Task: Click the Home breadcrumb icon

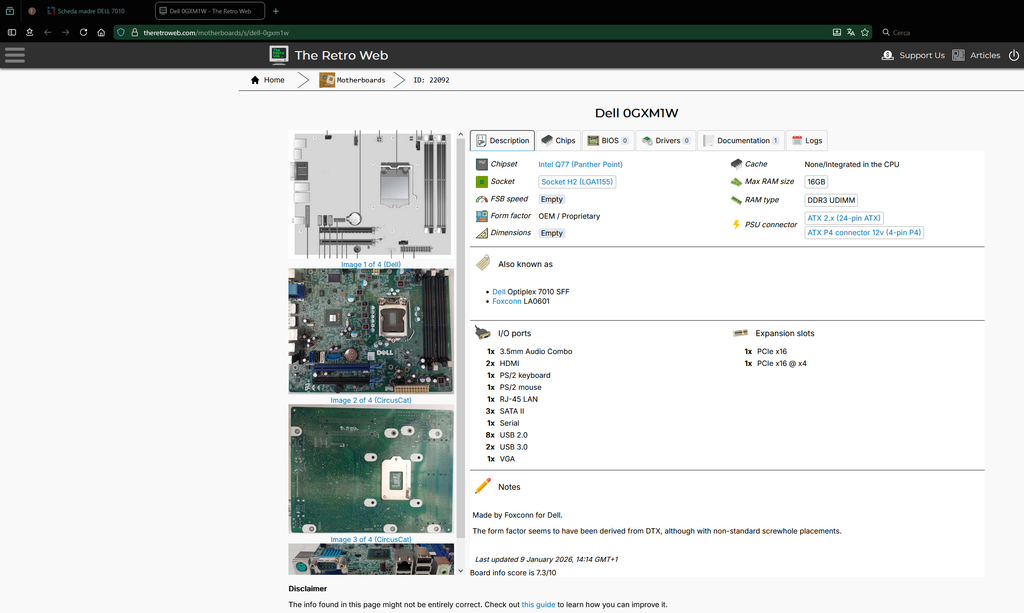Action: [255, 80]
